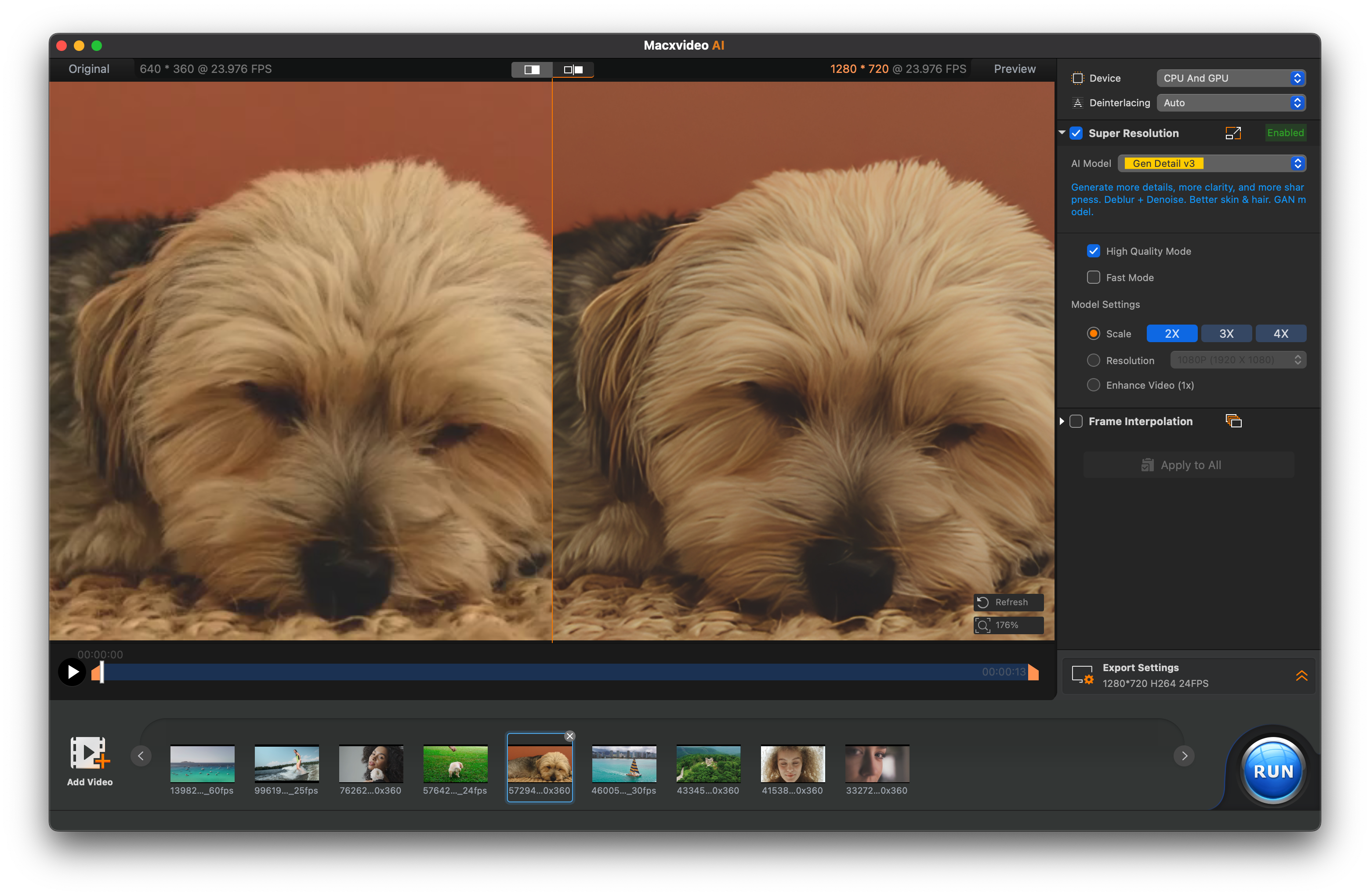This screenshot has width=1370, height=896.
Task: Click the Frame Interpolation layers icon
Action: [1233, 421]
